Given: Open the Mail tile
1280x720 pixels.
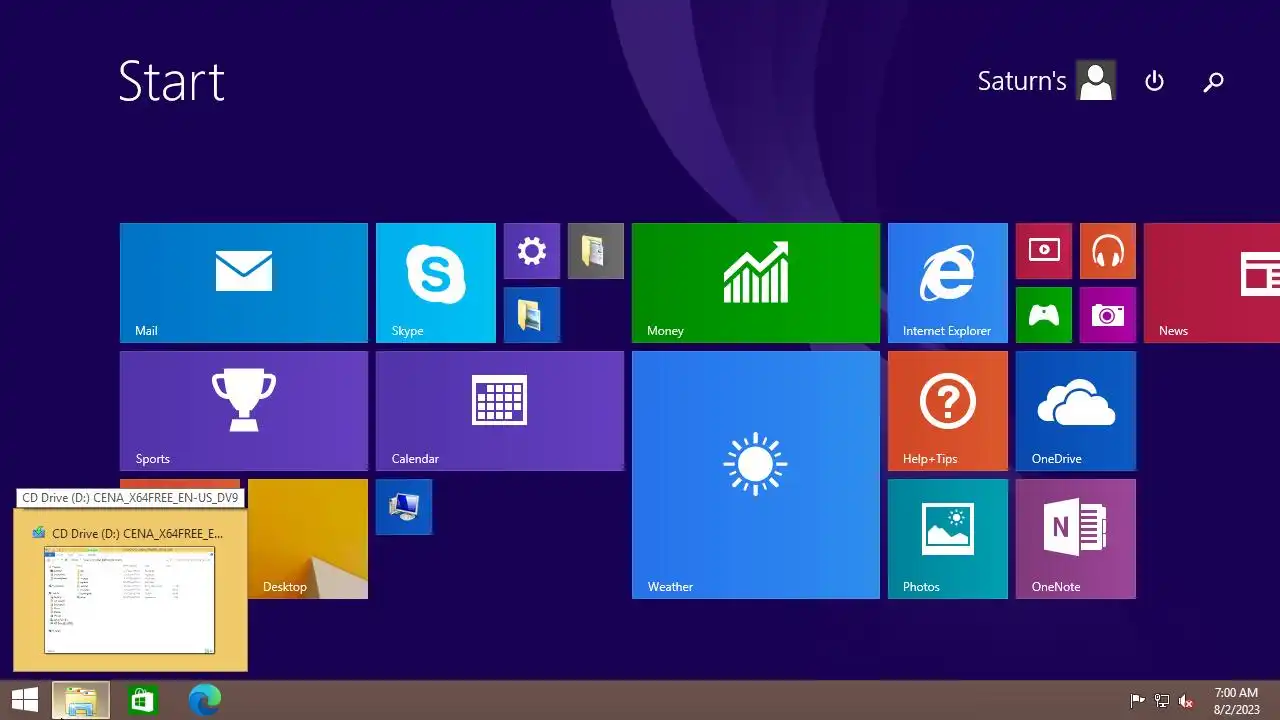Looking at the screenshot, I should pyautogui.click(x=244, y=283).
